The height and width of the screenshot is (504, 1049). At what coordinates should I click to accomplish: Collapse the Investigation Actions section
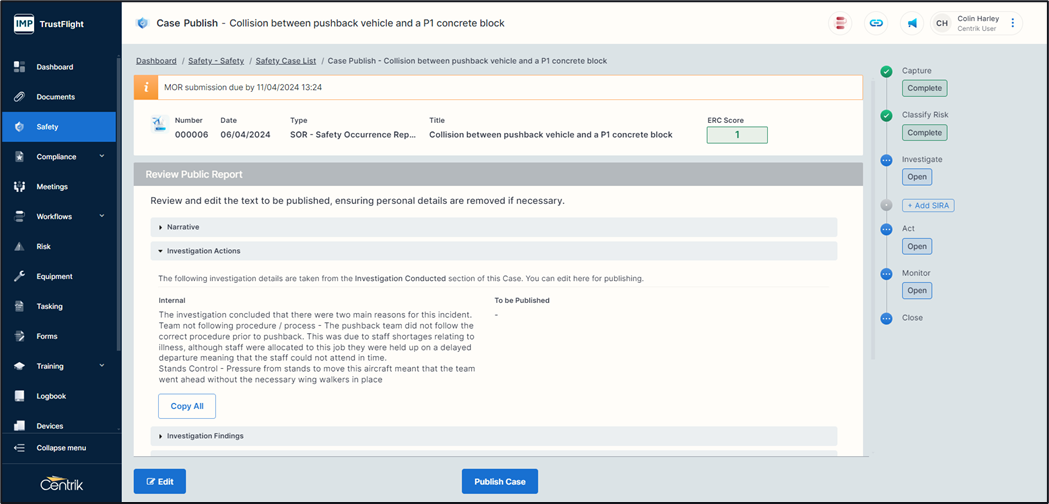pos(203,251)
